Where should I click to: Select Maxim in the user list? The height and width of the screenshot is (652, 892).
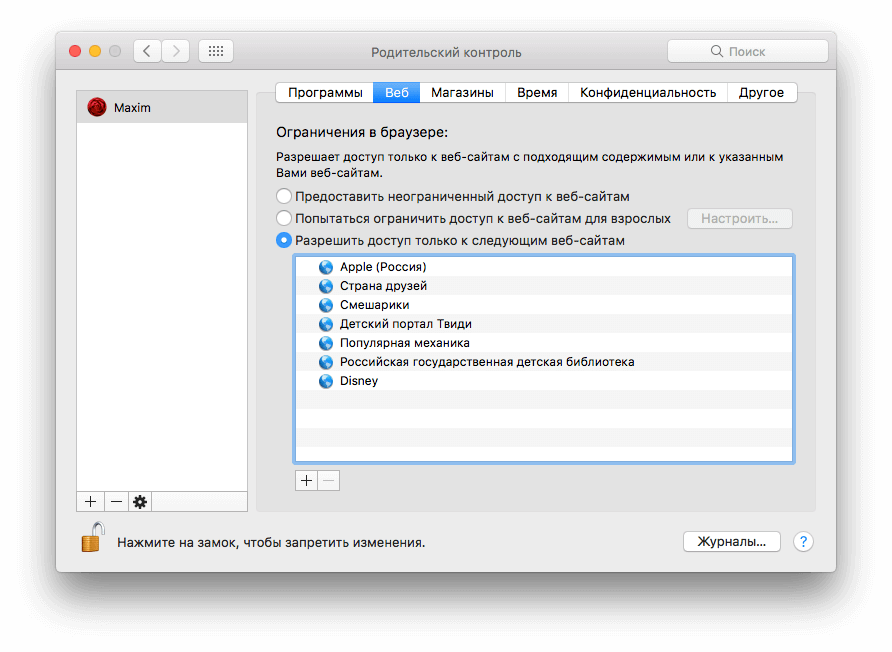(x=162, y=107)
